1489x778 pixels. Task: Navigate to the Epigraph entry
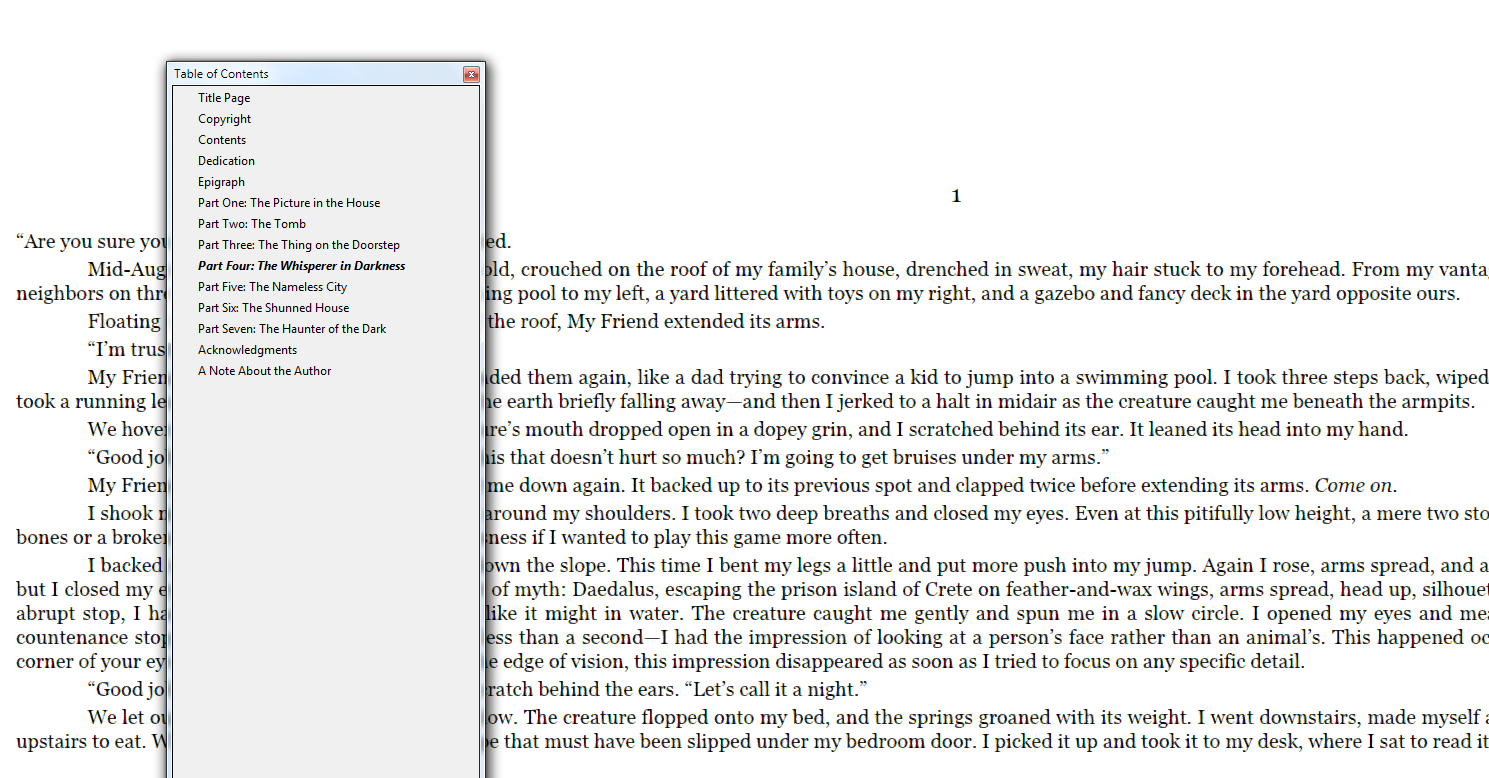point(221,182)
